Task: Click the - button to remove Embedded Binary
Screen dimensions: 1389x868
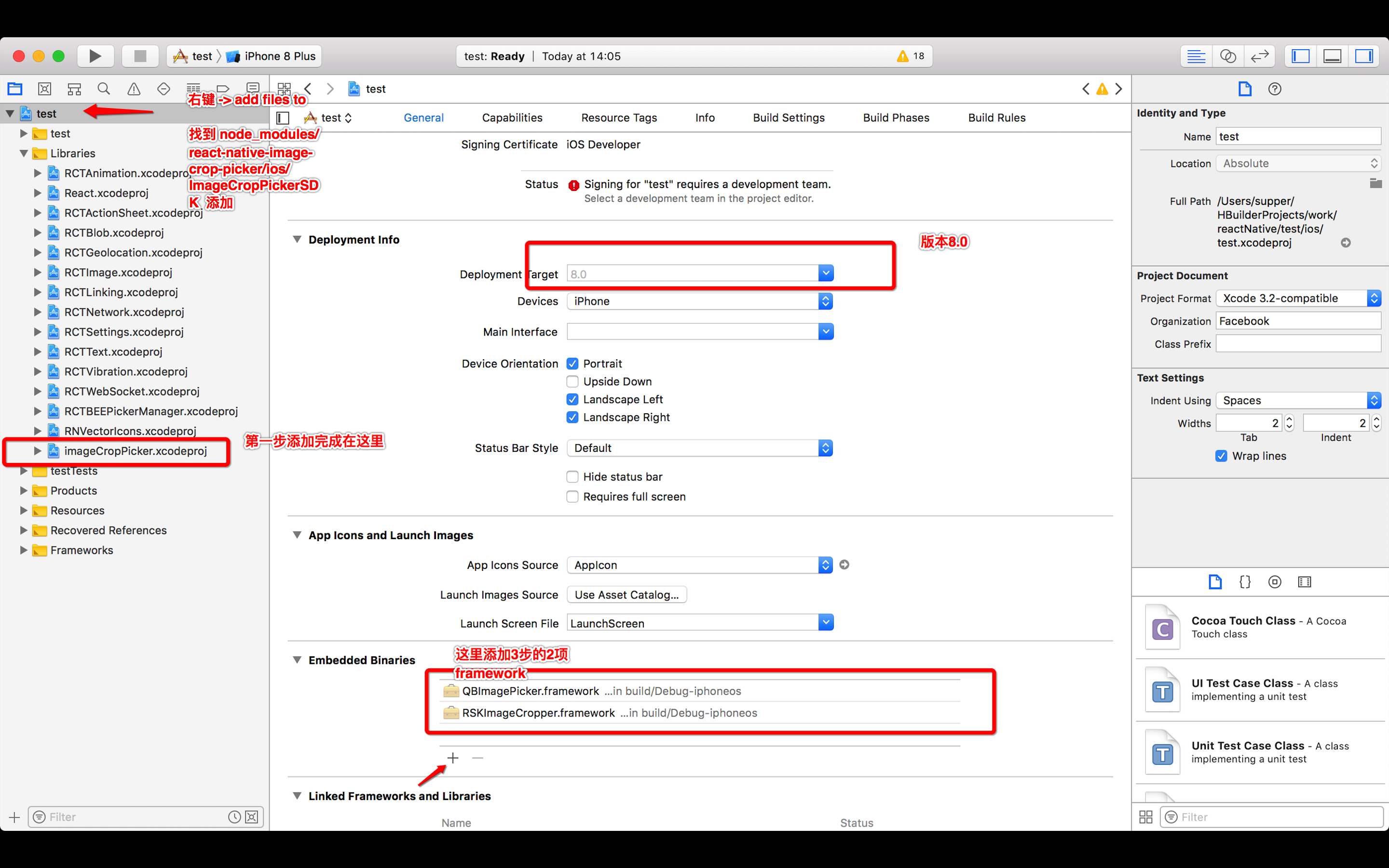Action: 477,758
